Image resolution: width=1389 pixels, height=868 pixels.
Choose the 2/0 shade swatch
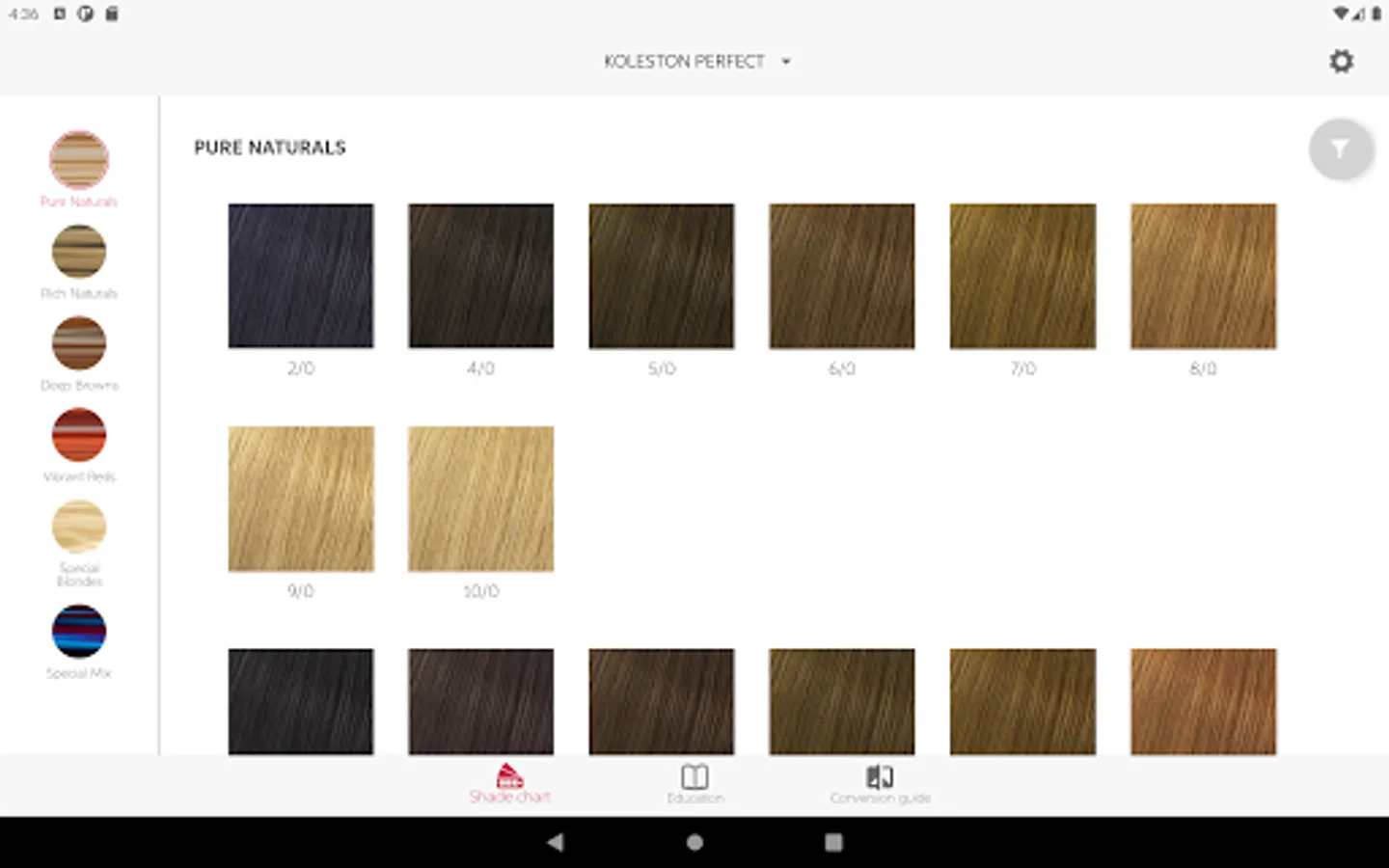pyautogui.click(x=301, y=276)
